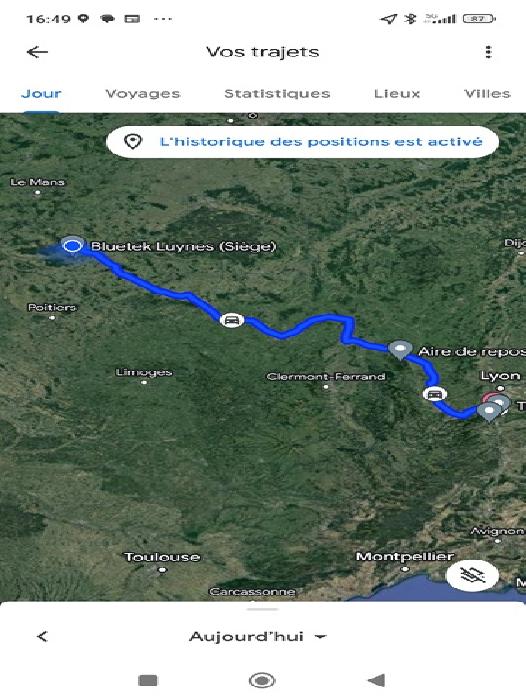
Task: Tap the location pin icon in the history banner
Action: 133,142
